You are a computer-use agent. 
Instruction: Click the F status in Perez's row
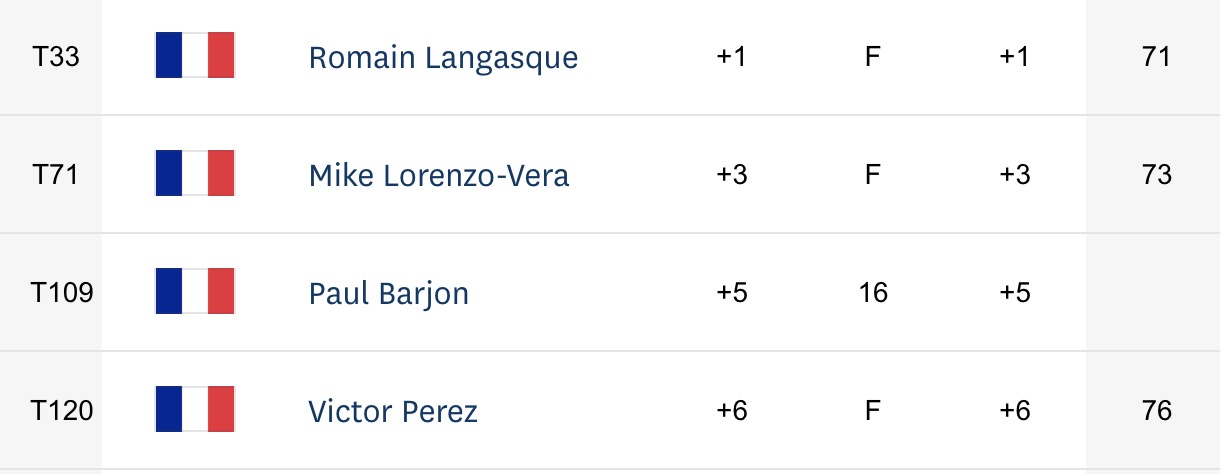[873, 411]
